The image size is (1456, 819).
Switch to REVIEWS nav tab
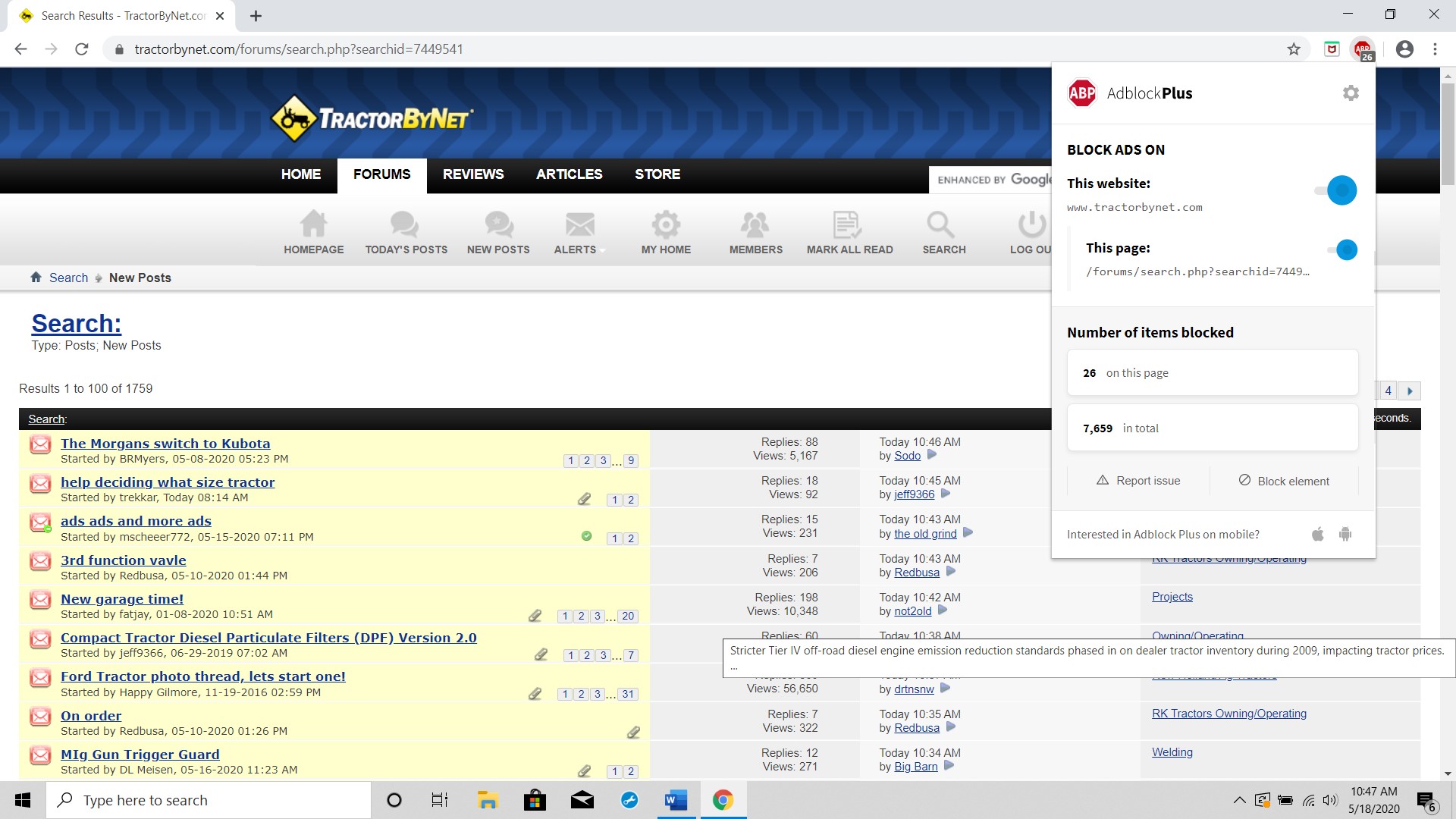click(x=473, y=174)
